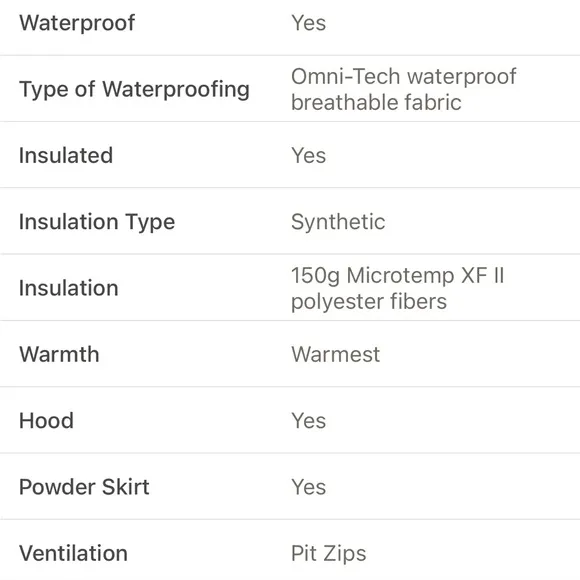
Task: Click the Pit Zips value
Action: pos(328,554)
